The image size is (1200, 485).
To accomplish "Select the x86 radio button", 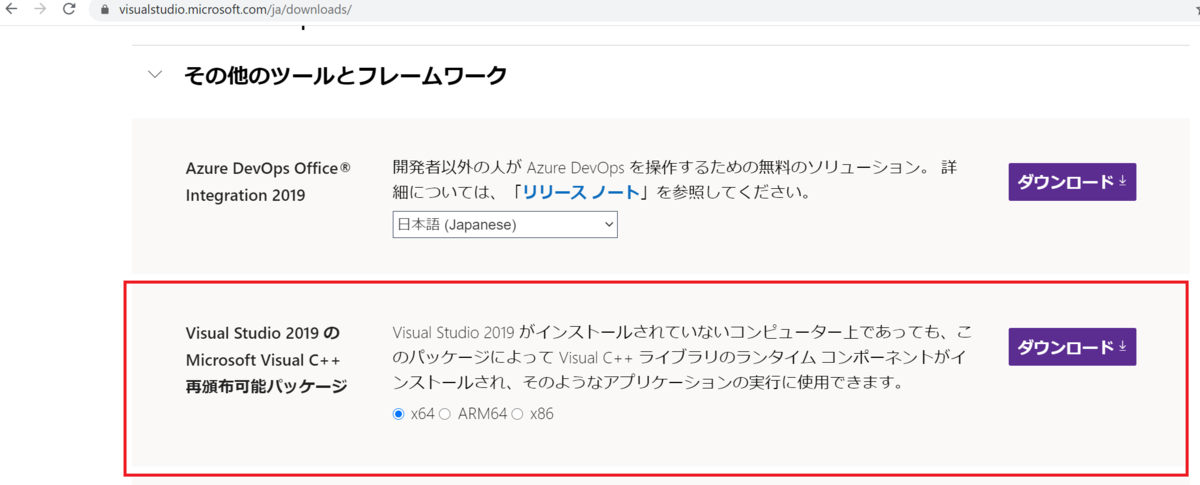I will [x=518, y=414].
